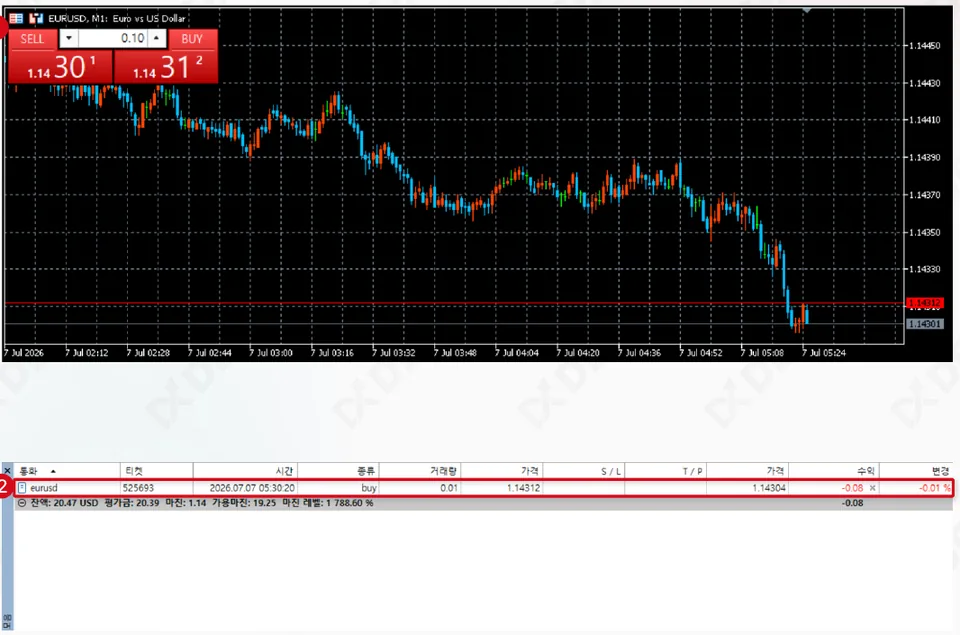Click the open time 2026.07.07 05:30:20
Image resolution: width=960 pixels, height=635 pixels.
(x=252, y=488)
